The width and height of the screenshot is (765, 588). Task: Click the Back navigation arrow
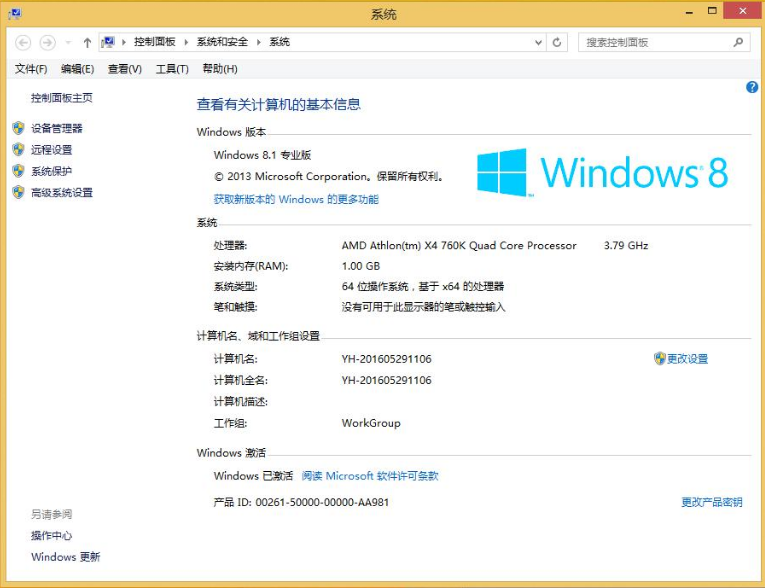coord(23,42)
